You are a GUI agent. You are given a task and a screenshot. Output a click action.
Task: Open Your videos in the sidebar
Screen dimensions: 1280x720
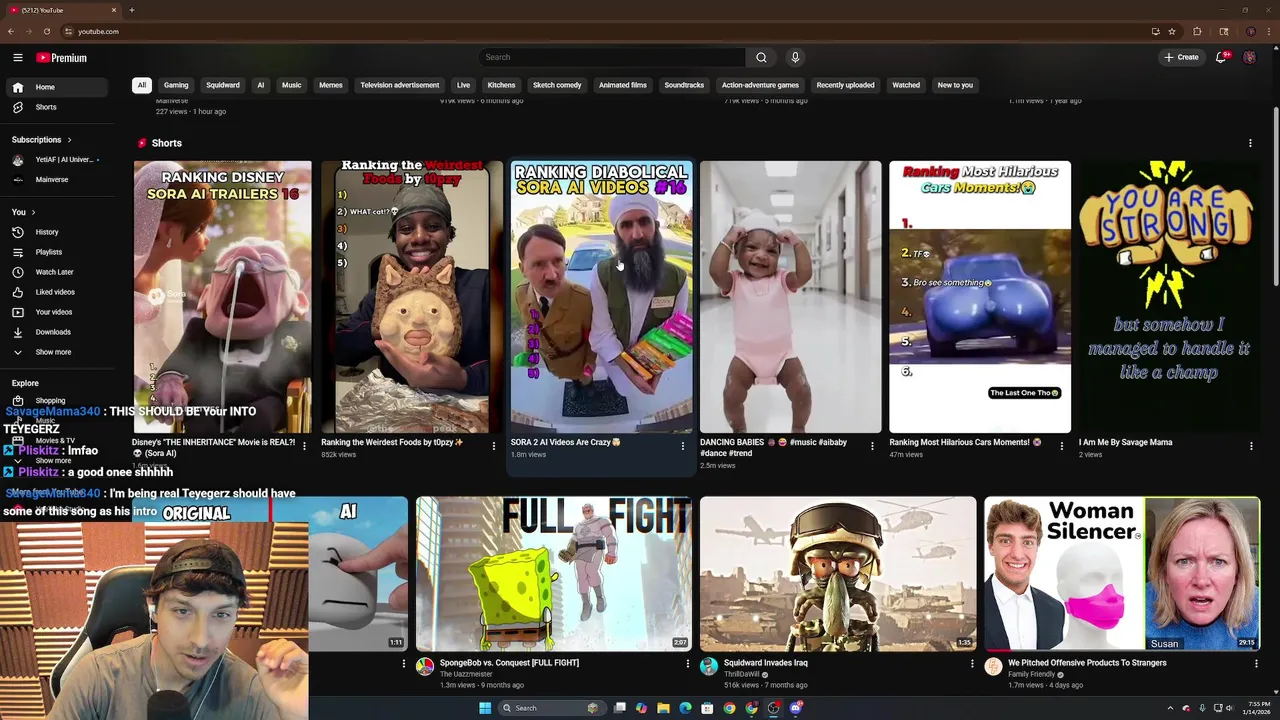click(56, 312)
